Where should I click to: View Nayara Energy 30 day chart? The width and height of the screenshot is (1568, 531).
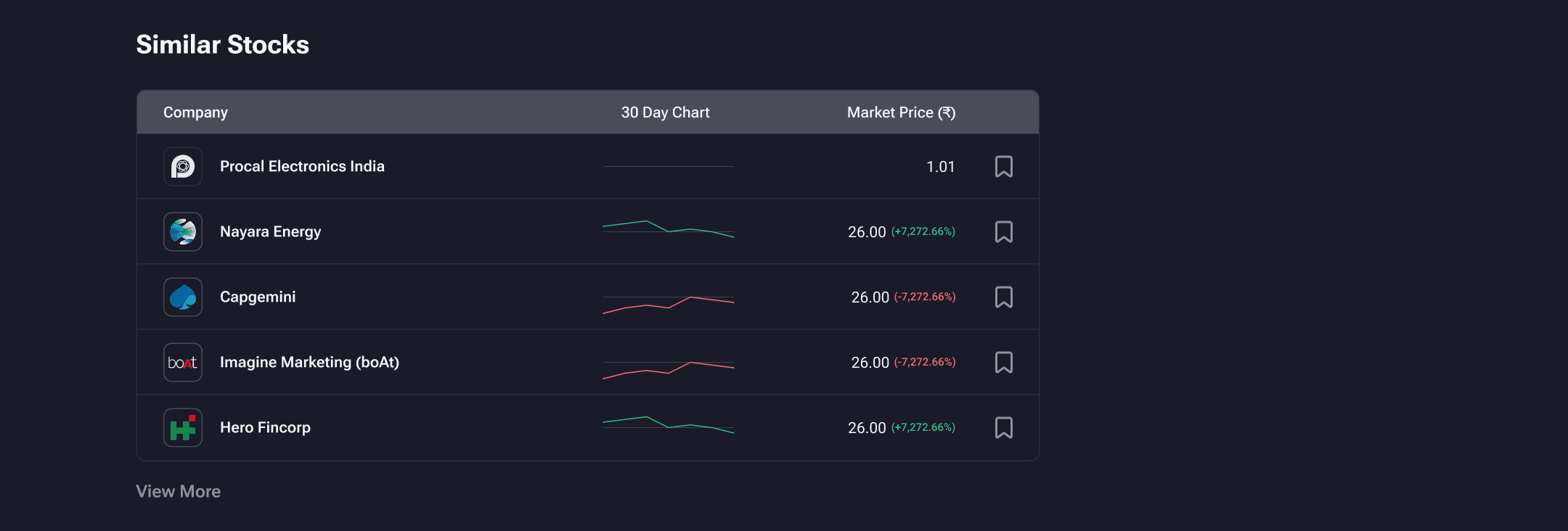[669, 229]
